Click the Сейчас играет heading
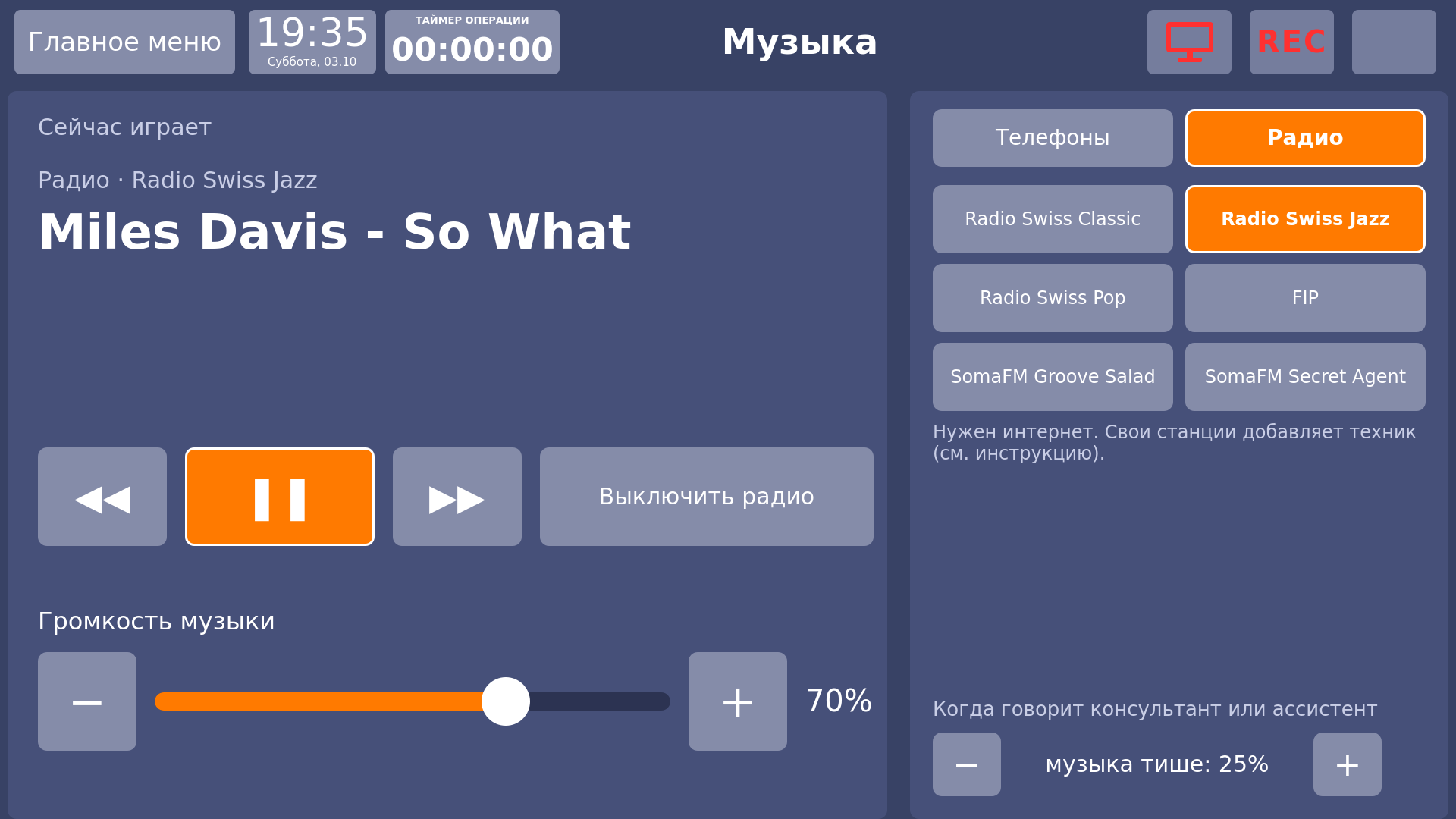 [x=124, y=127]
